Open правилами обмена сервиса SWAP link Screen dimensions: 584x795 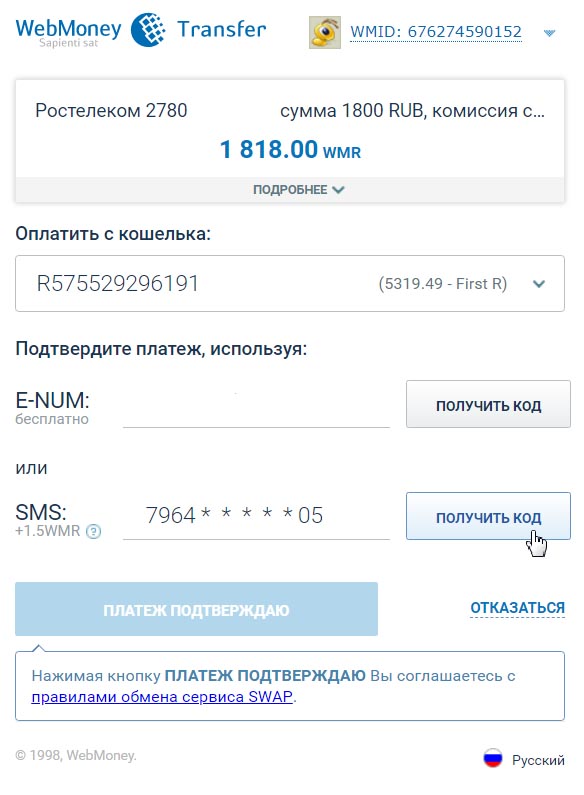(162, 697)
